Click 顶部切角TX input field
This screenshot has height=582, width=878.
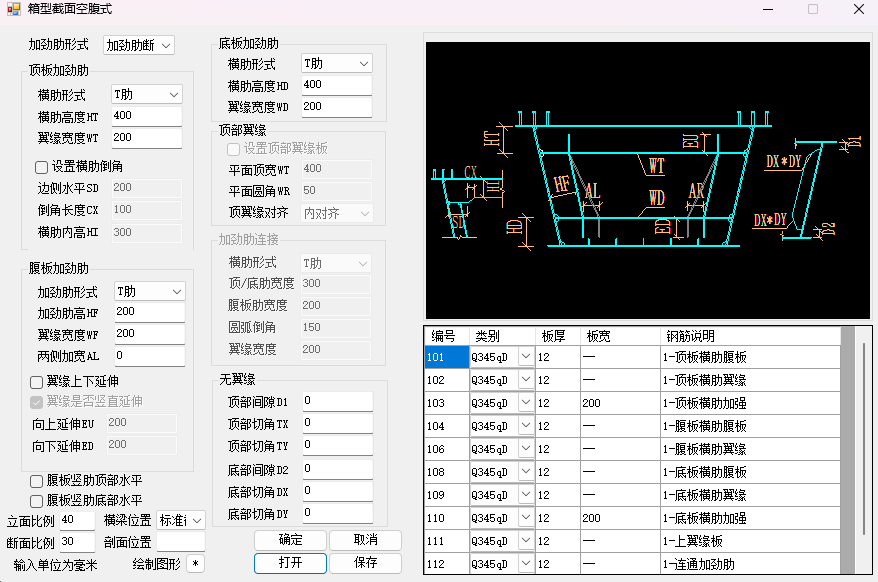click(x=338, y=423)
